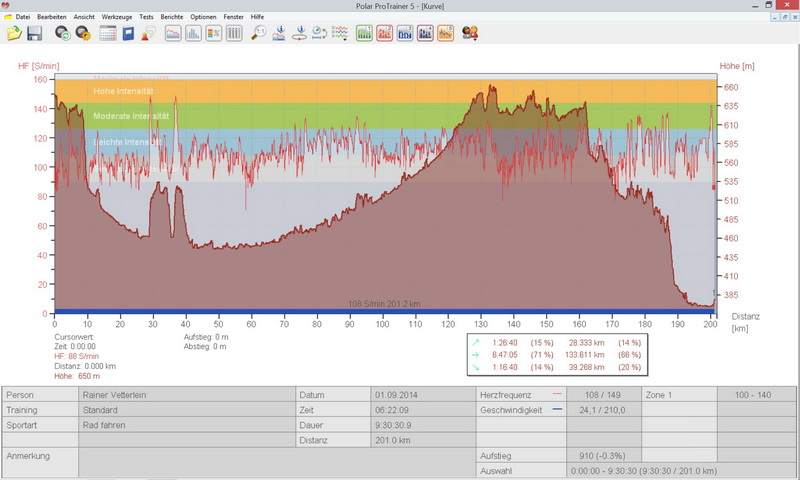Screen dimensions: 800x480
Task: Click the green chart toolbar icon
Action: click(364, 33)
